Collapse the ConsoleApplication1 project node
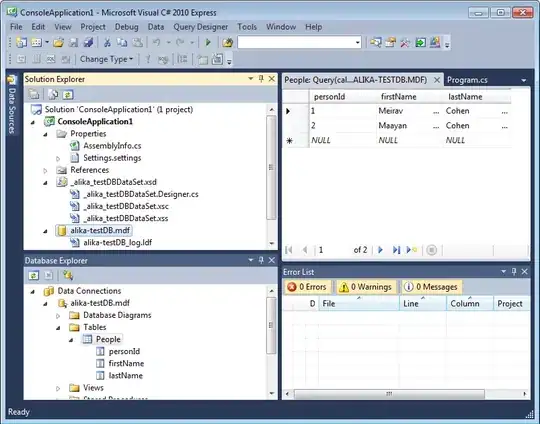 click(33, 122)
